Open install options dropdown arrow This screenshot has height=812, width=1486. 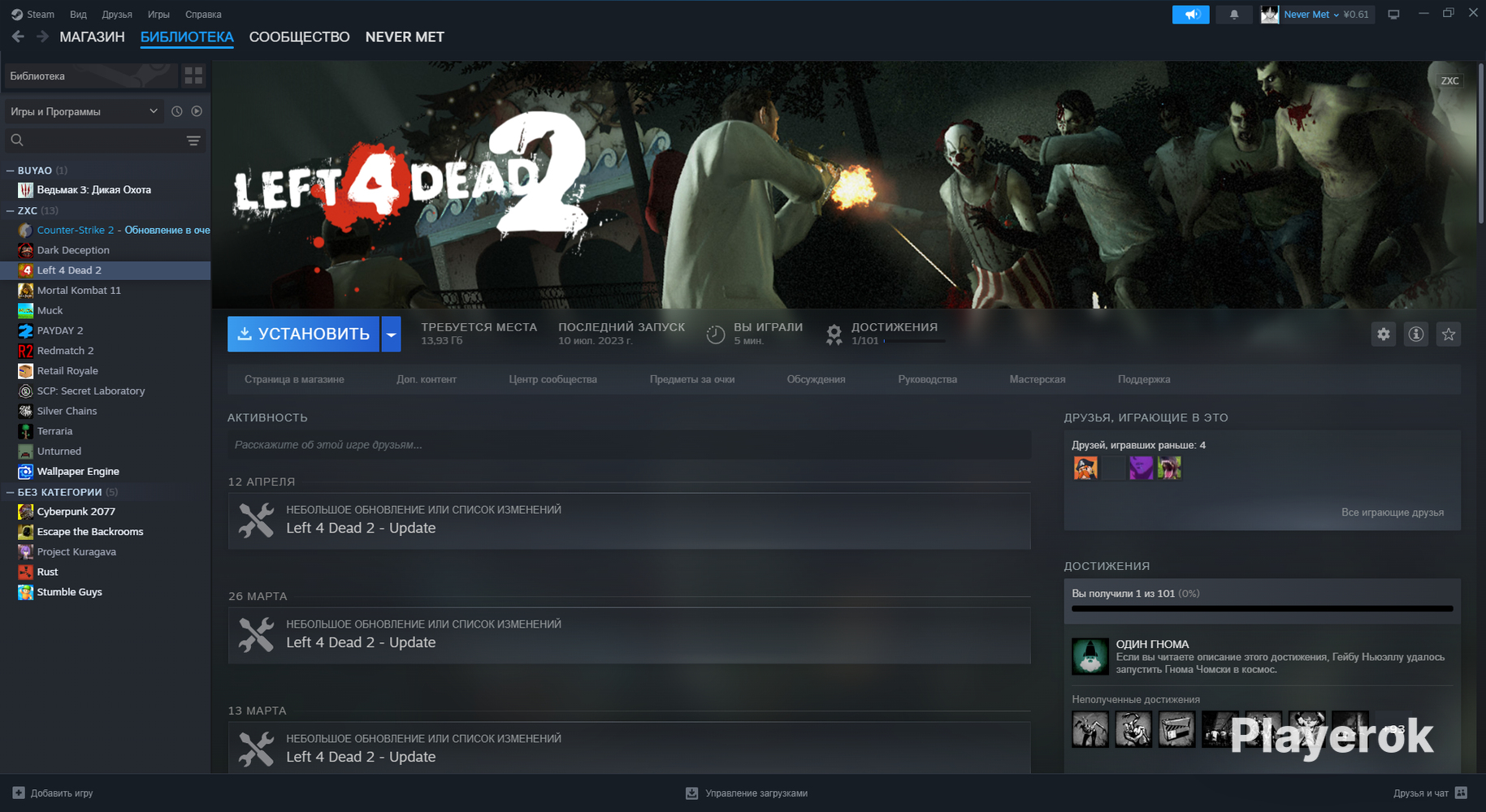(x=391, y=334)
